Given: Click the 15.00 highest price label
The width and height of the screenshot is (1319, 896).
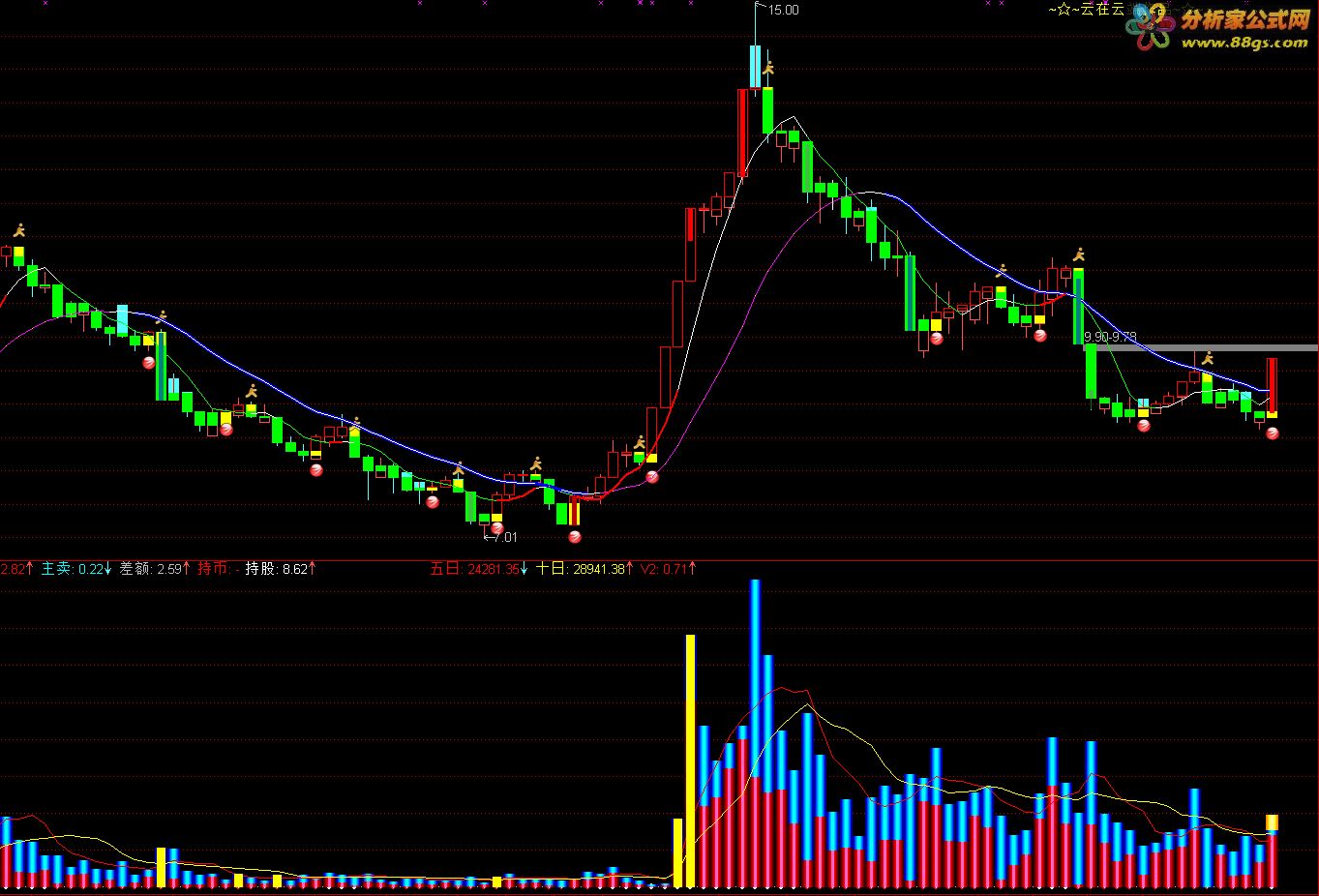Looking at the screenshot, I should coord(783,10).
